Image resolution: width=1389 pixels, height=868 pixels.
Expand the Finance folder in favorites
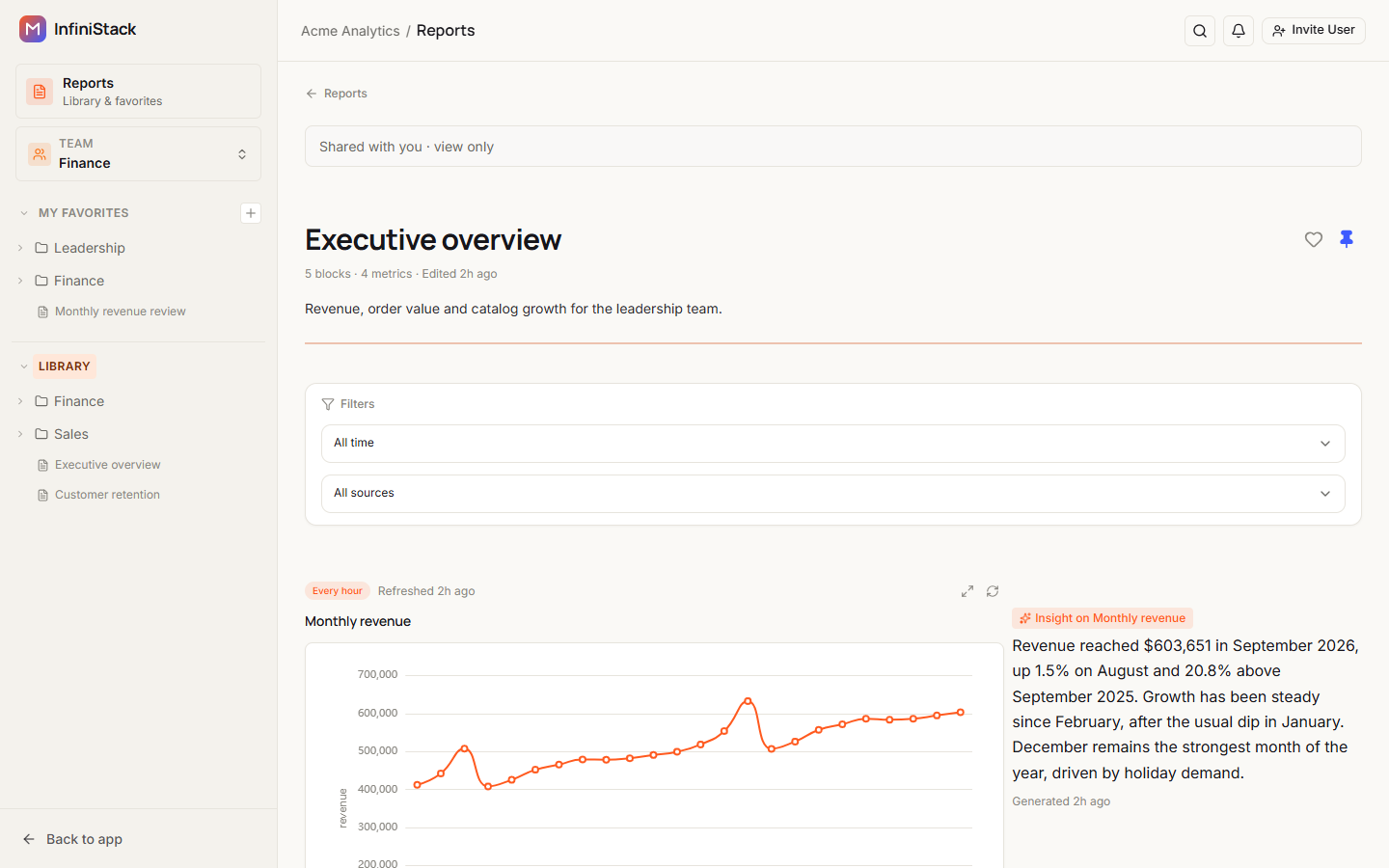pos(20,281)
